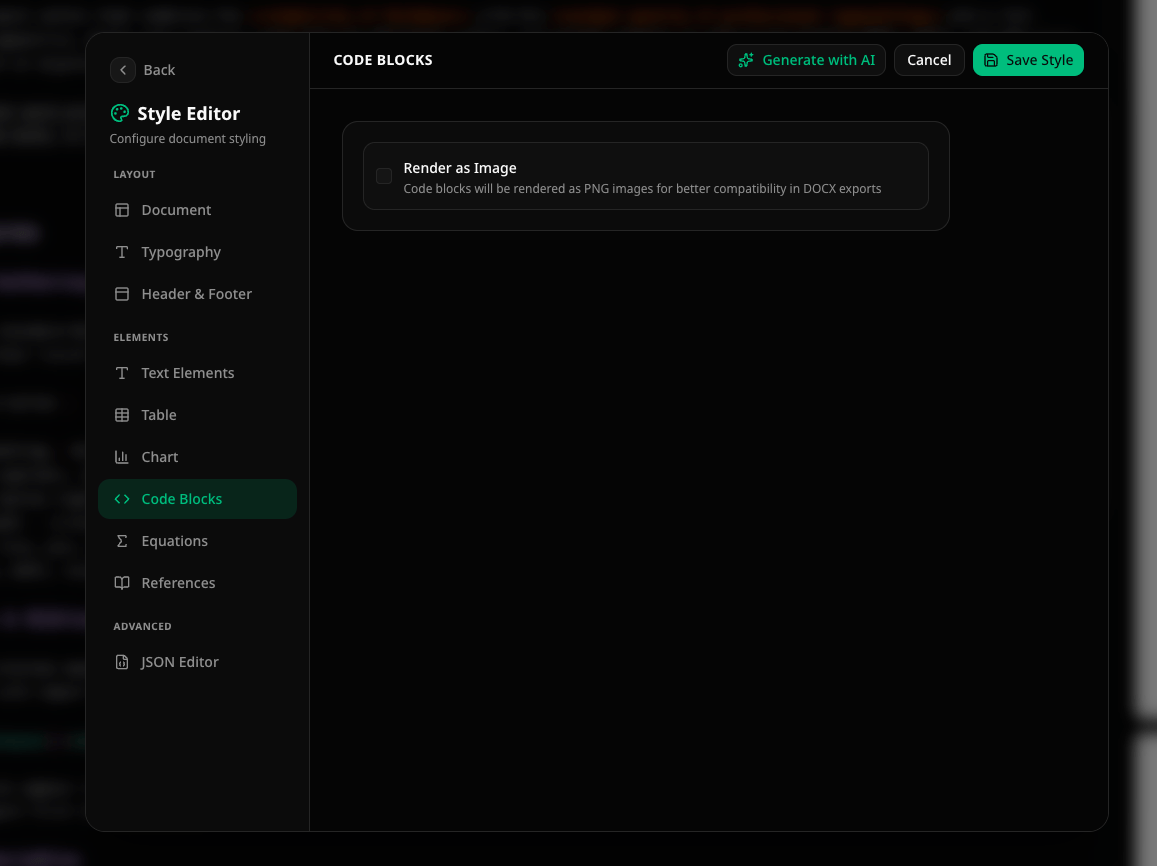The height and width of the screenshot is (866, 1157).
Task: Click the Code Blocks angle-brackets icon
Action: 122,499
